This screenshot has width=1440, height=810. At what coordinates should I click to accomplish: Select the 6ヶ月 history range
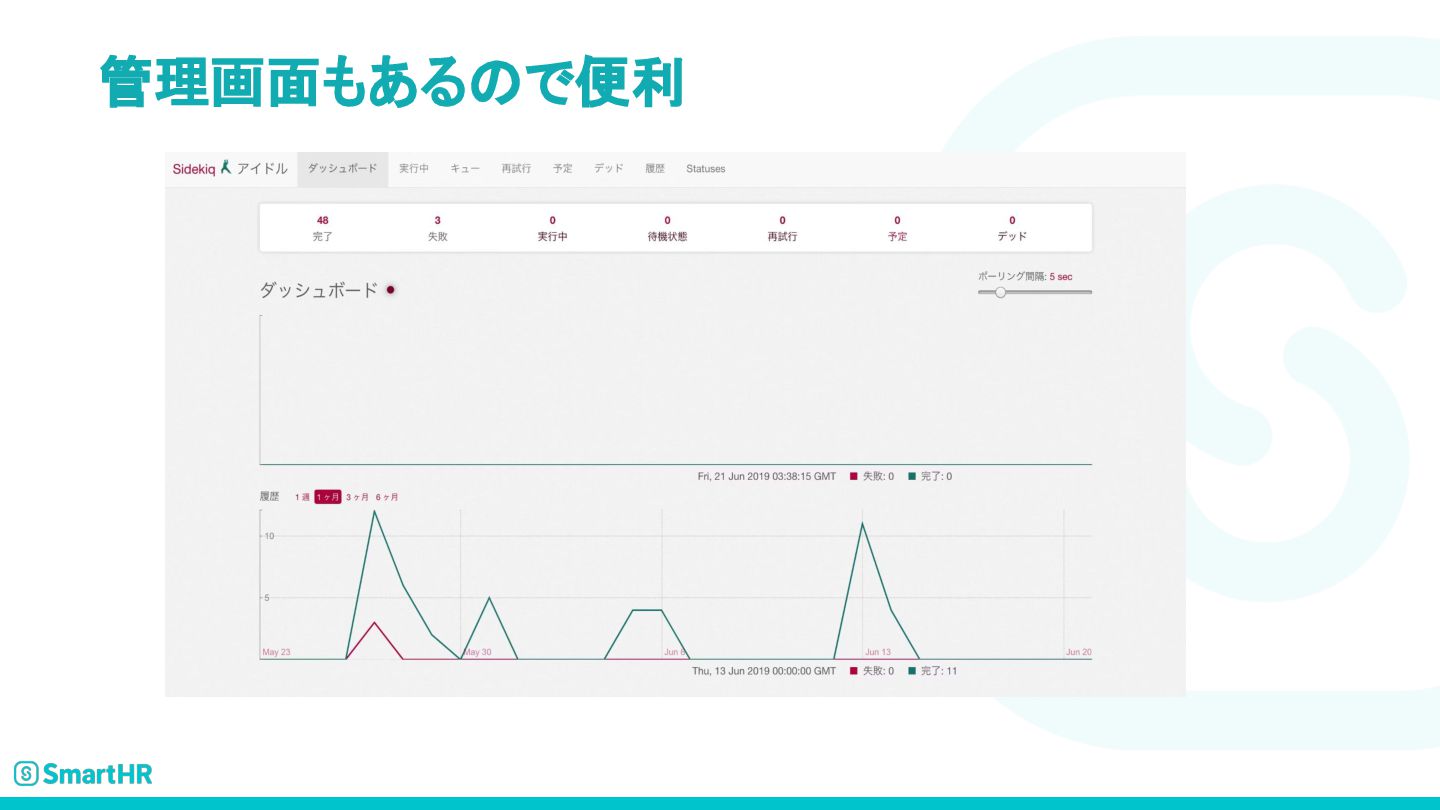(x=387, y=497)
